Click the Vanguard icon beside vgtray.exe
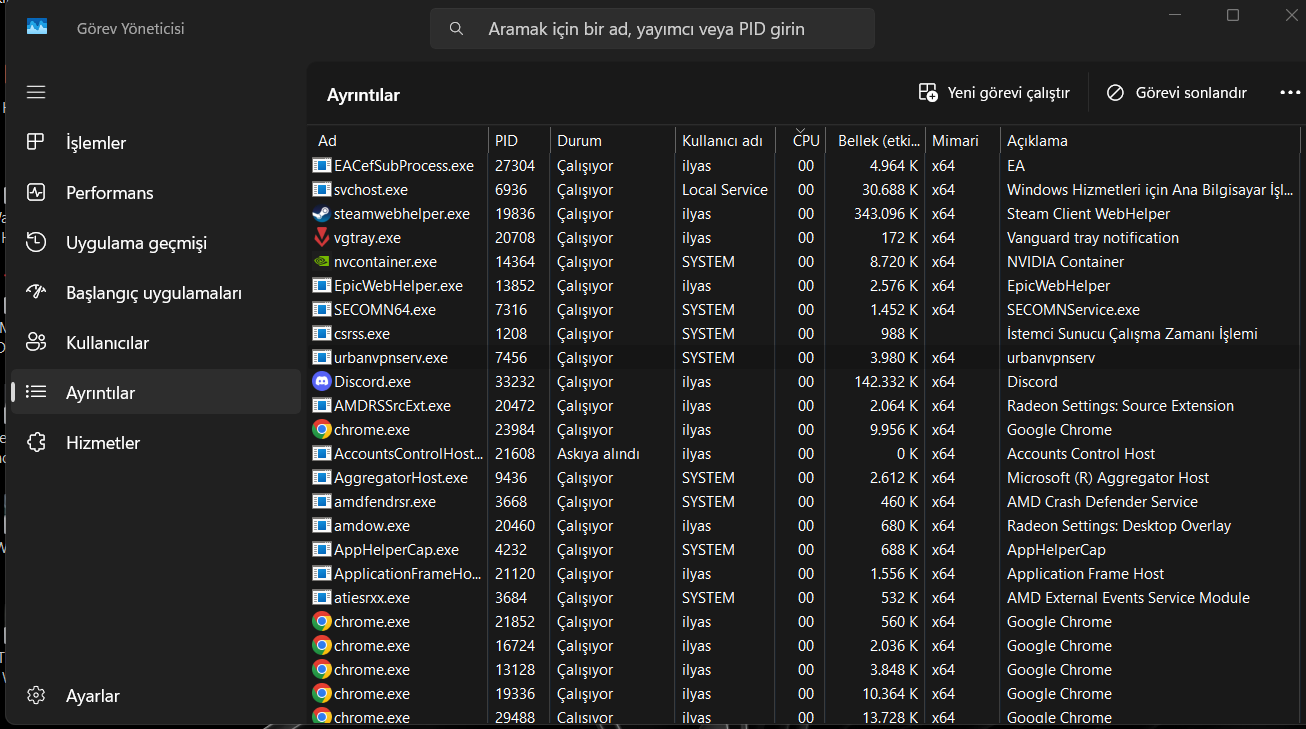 point(322,238)
